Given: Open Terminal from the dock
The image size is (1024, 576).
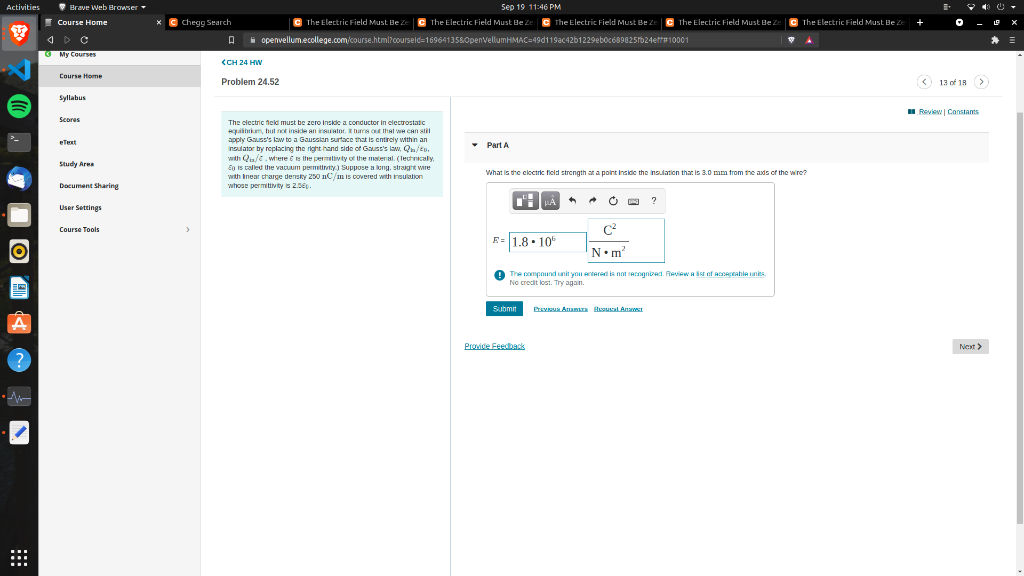Looking at the screenshot, I should pyautogui.click(x=19, y=142).
